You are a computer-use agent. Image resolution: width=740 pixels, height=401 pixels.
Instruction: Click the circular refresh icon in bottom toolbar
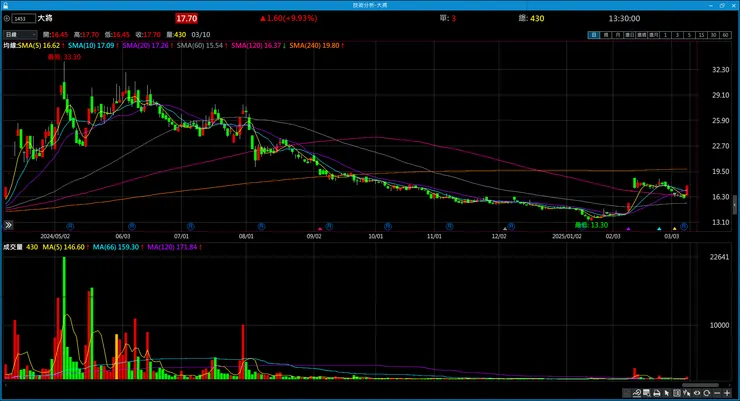pos(706,393)
